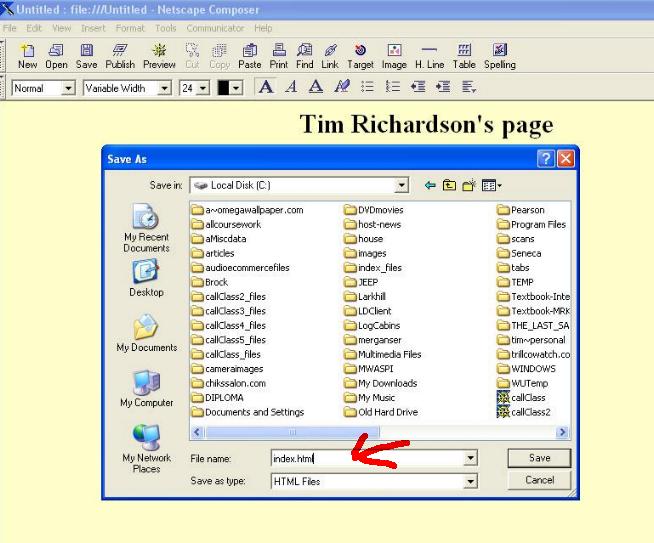This screenshot has height=543, width=654.
Task: Click the Create New Folder icon
Action: (x=469, y=185)
